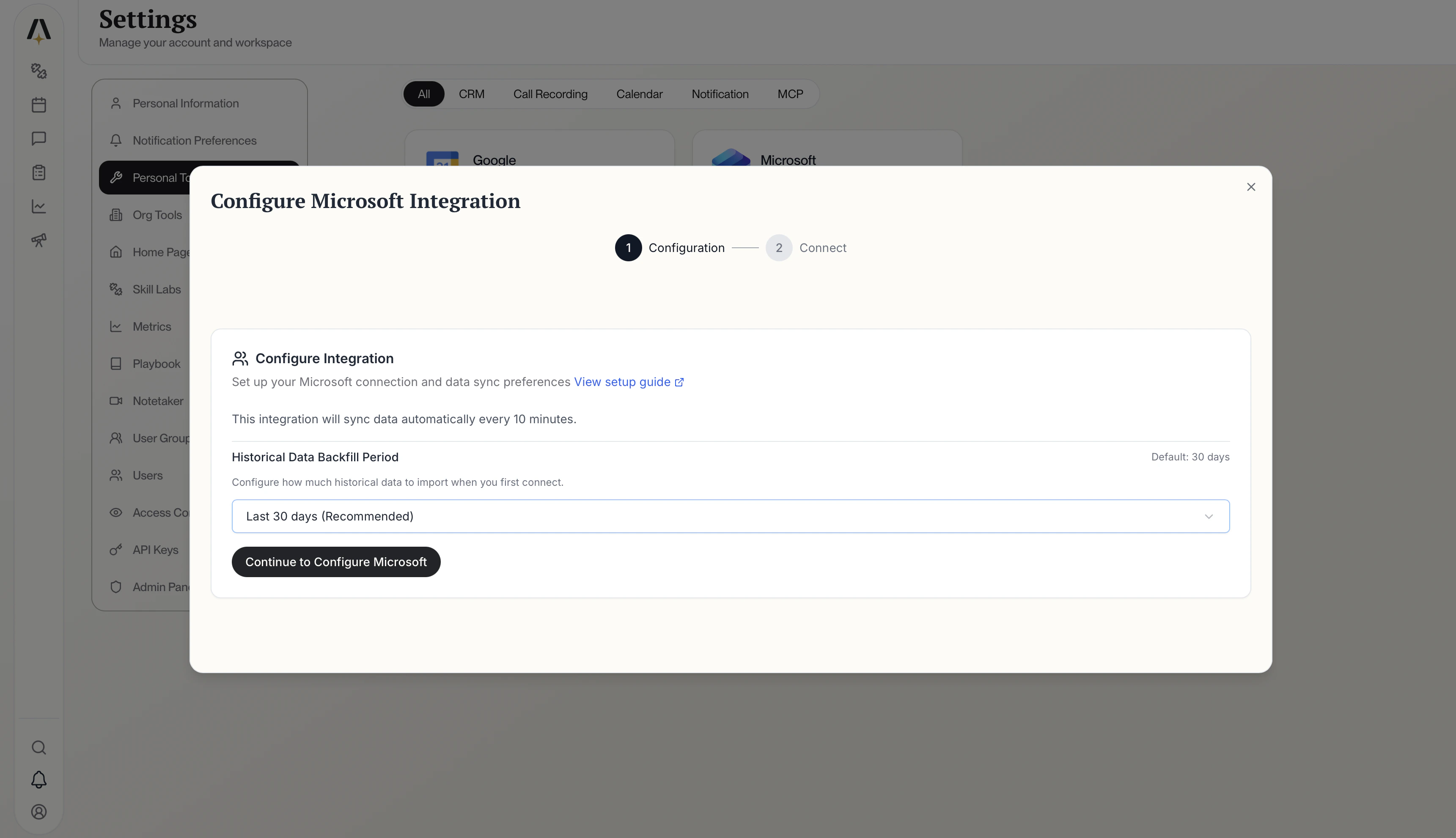The image size is (1456, 838).
Task: Click the chevron on the backfill dropdown
Action: [1209, 516]
